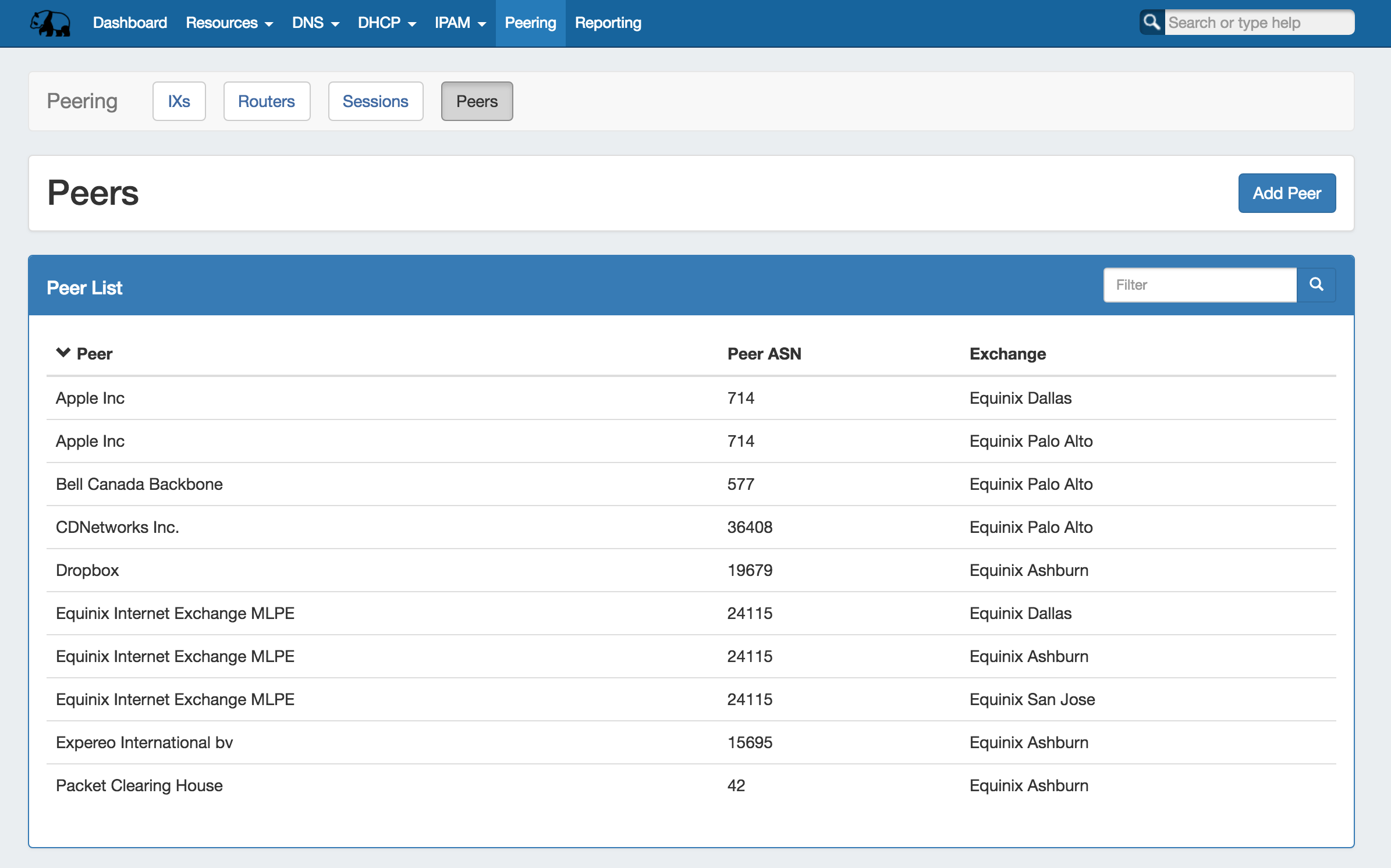
Task: Open the Dropbox peer row
Action: (87, 570)
